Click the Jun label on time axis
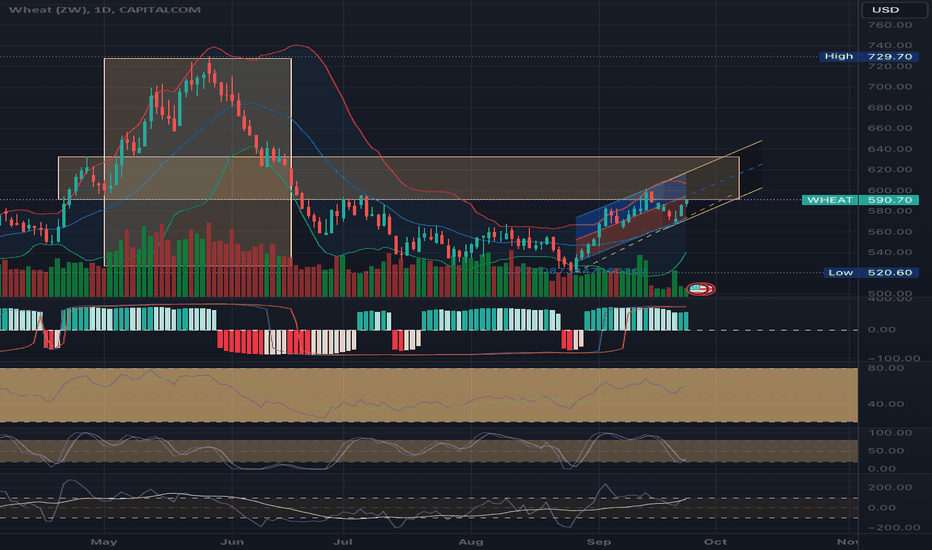Viewport: 932px width, 550px height. [232, 542]
